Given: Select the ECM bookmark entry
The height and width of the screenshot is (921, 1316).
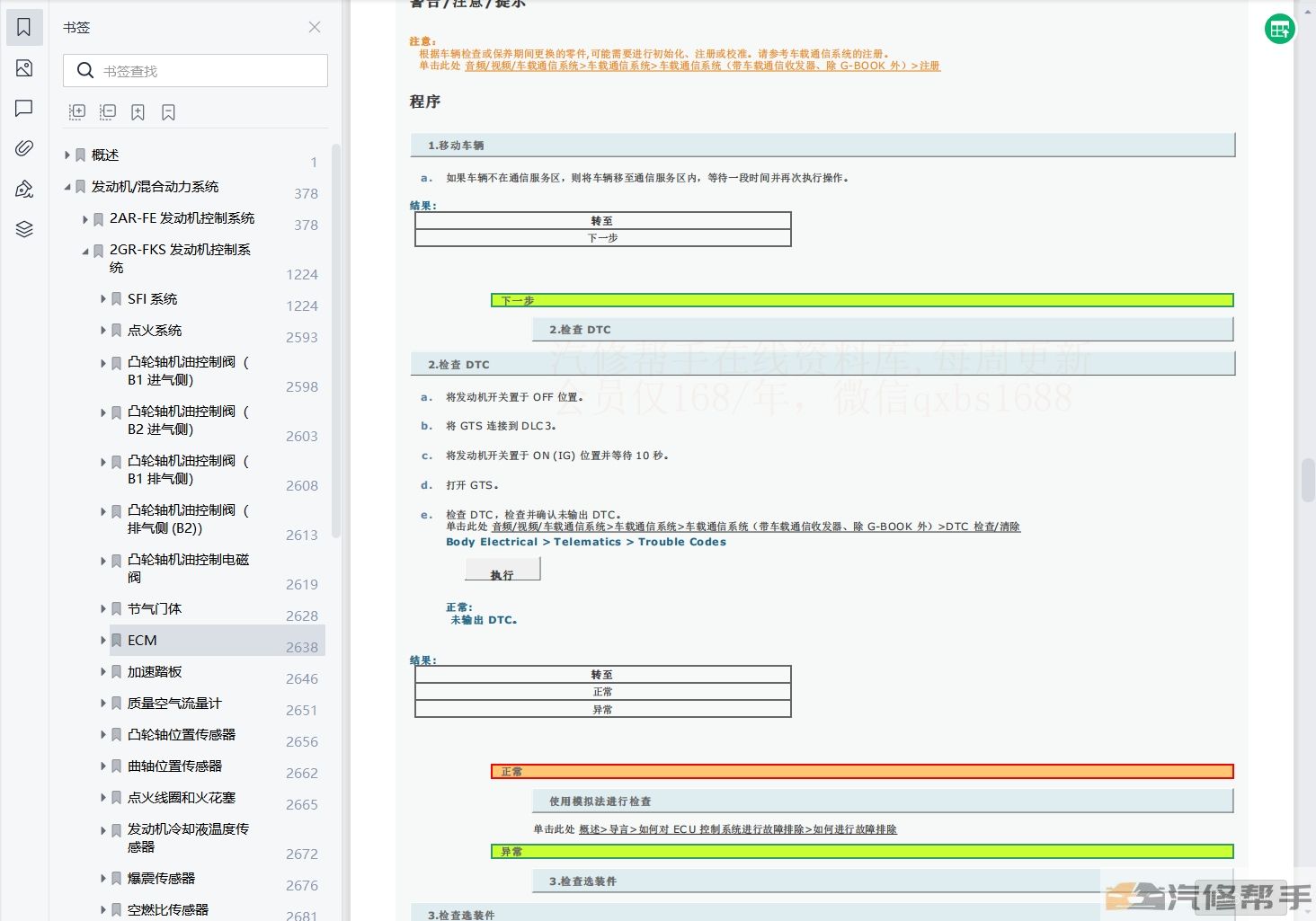Looking at the screenshot, I should 142,641.
